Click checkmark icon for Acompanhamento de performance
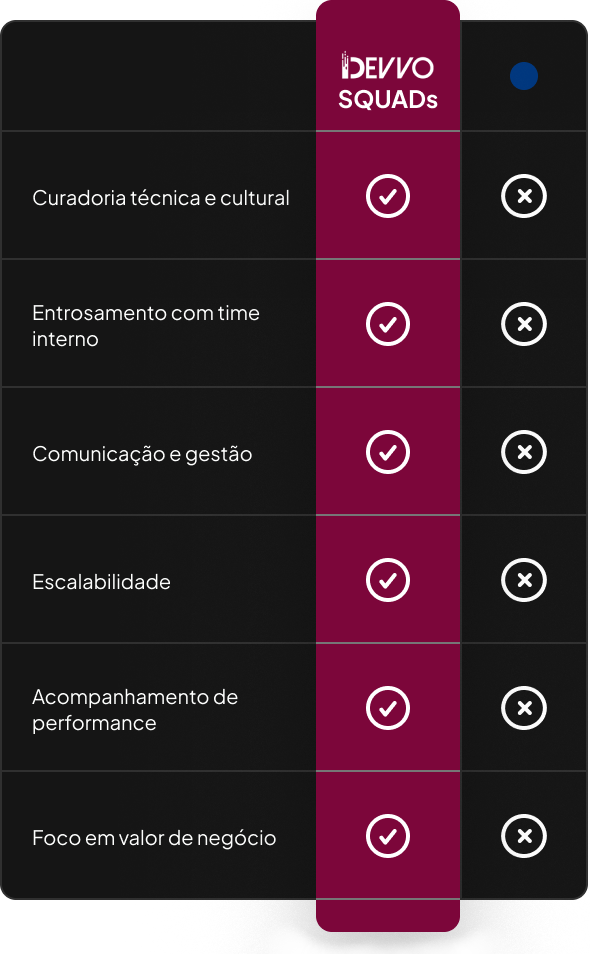This screenshot has width=590, height=954. [388, 708]
